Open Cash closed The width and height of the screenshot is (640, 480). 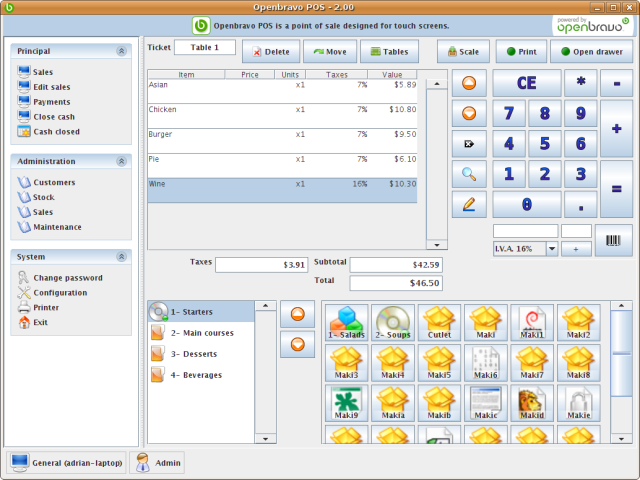coord(49,131)
